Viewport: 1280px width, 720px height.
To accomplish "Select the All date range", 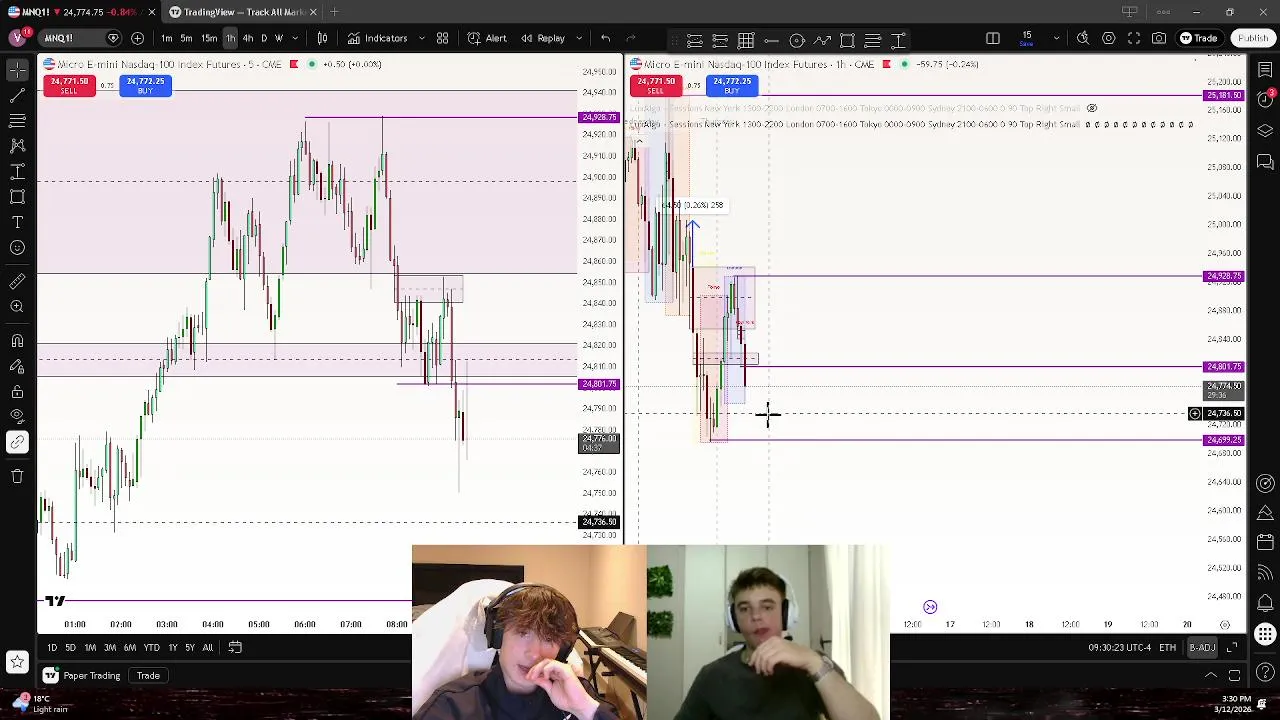I will 207,648.
